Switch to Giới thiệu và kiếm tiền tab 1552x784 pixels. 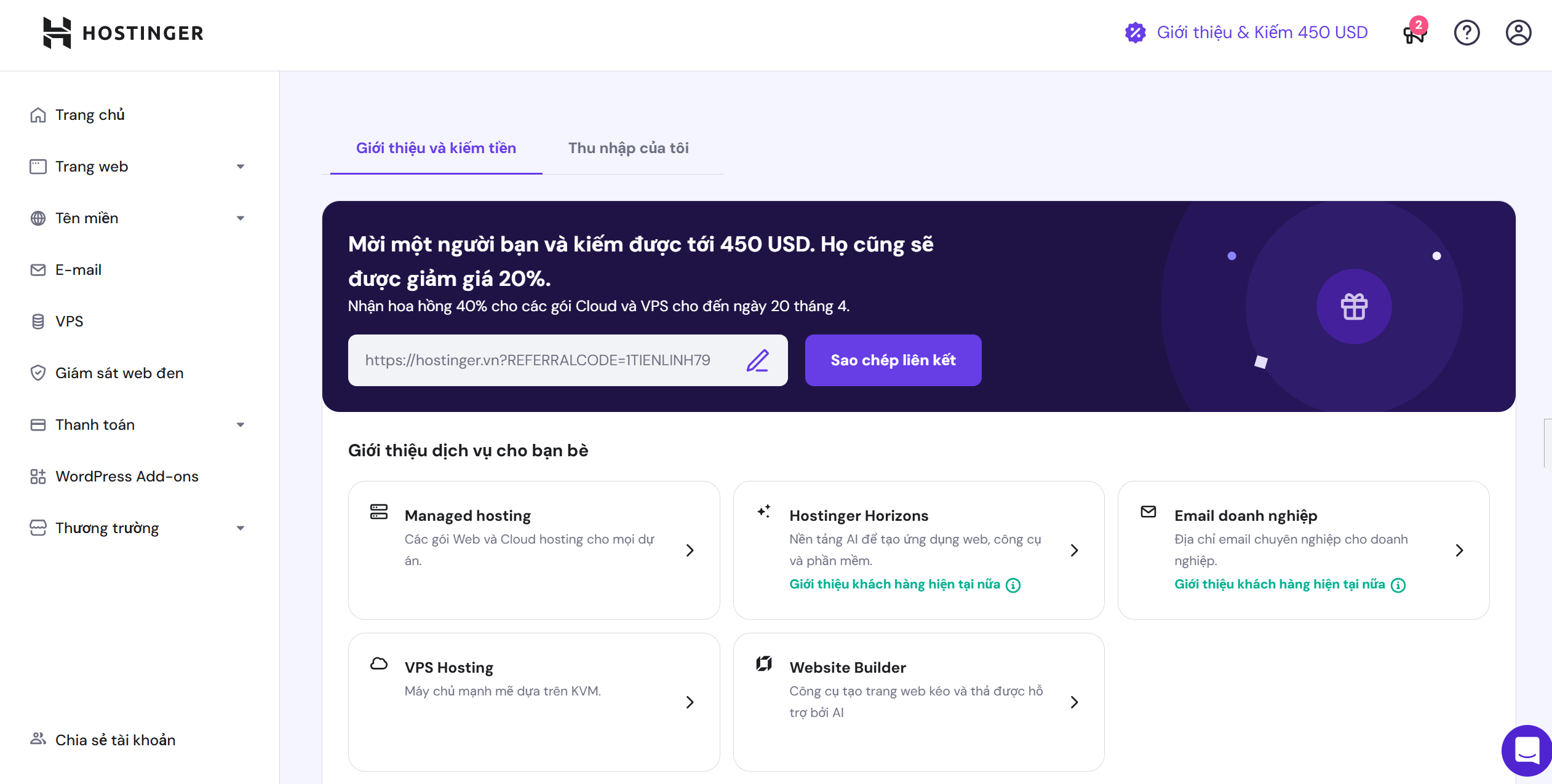[x=436, y=148]
